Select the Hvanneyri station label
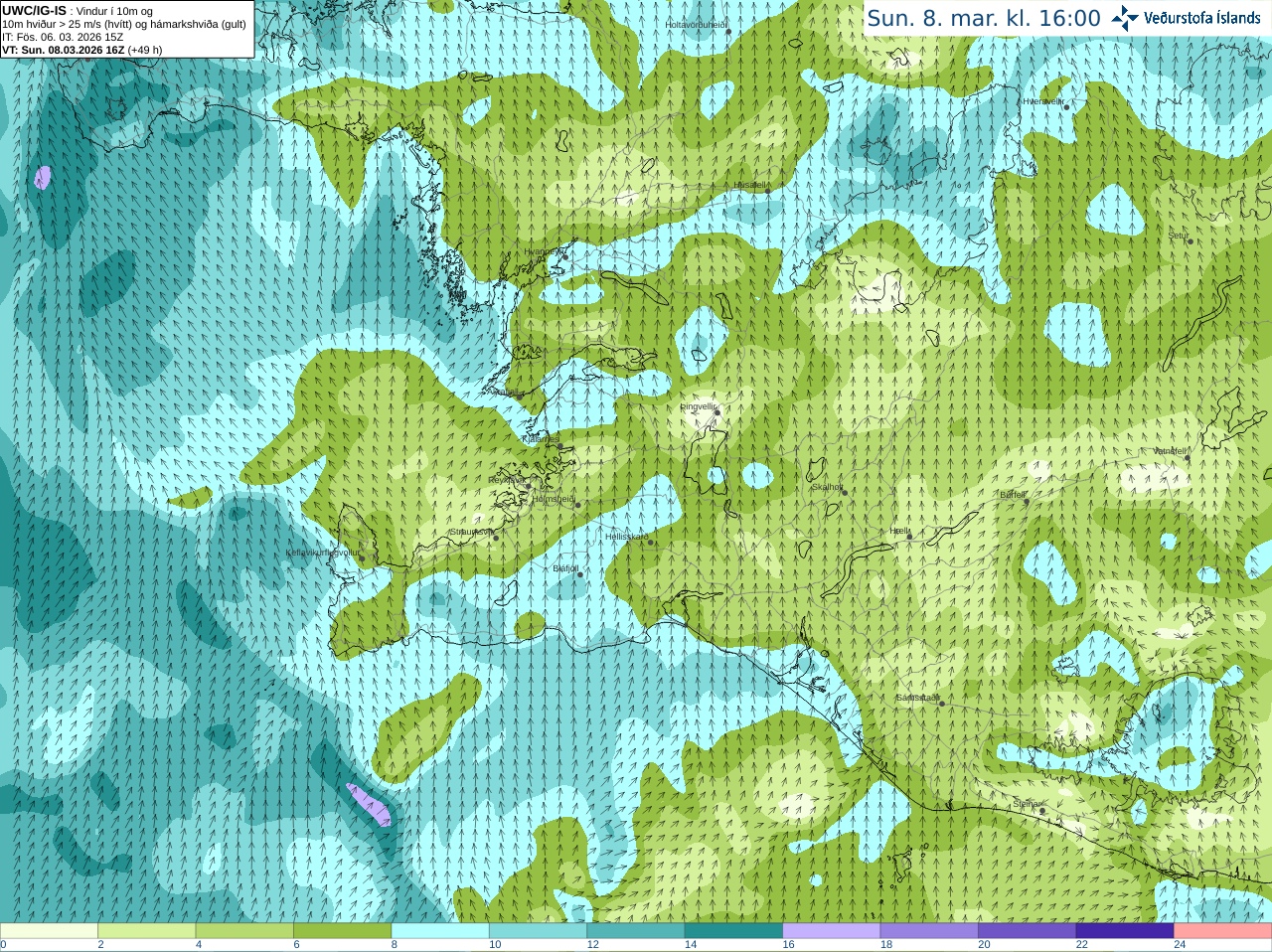Image resolution: width=1272 pixels, height=952 pixels. 544,251
